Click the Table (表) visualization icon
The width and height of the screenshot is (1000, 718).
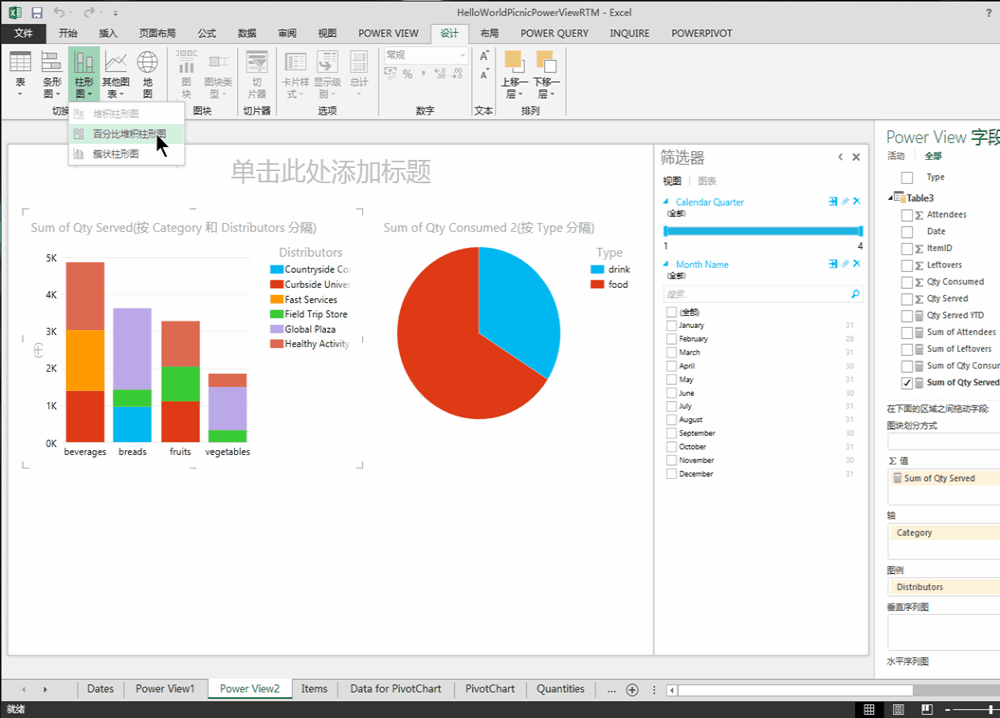tap(20, 62)
